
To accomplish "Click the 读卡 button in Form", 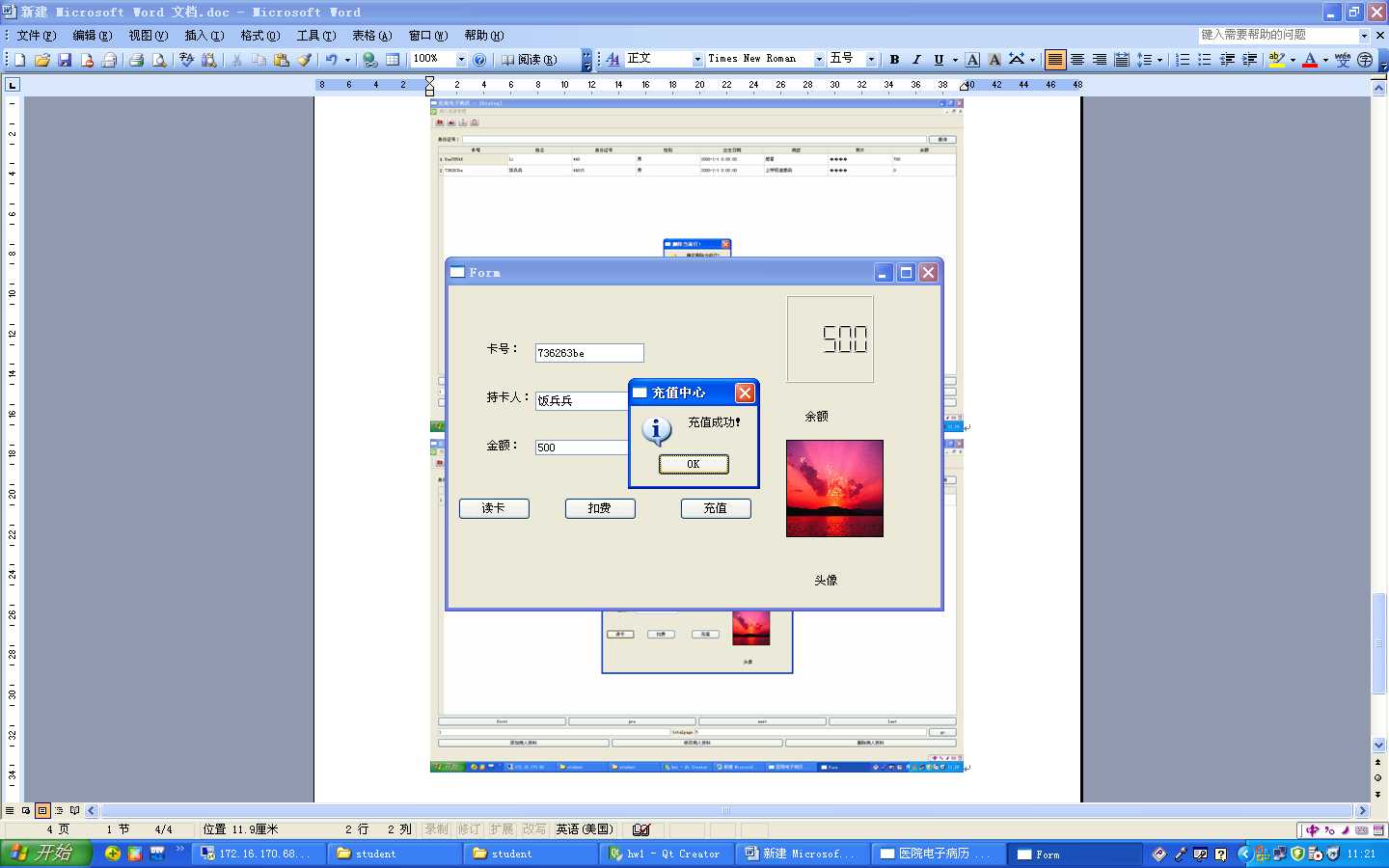I will pyautogui.click(x=494, y=508).
